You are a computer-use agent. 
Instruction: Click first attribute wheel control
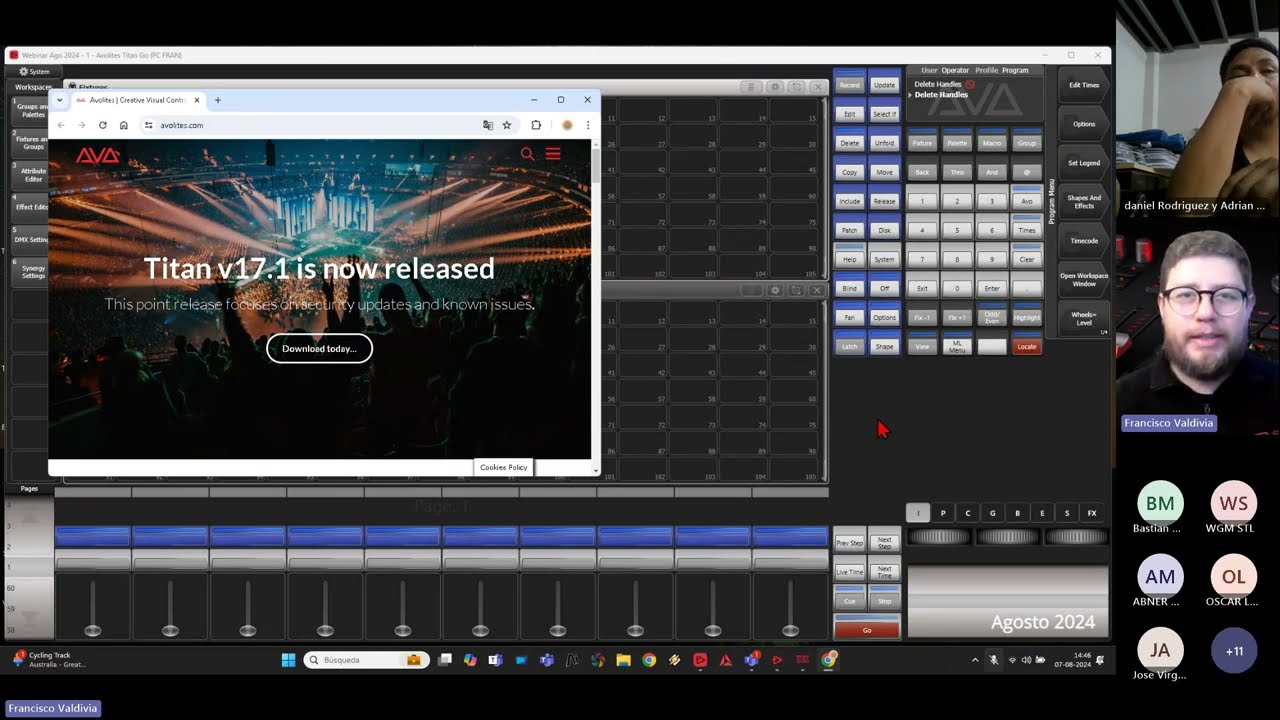pyautogui.click(x=939, y=537)
